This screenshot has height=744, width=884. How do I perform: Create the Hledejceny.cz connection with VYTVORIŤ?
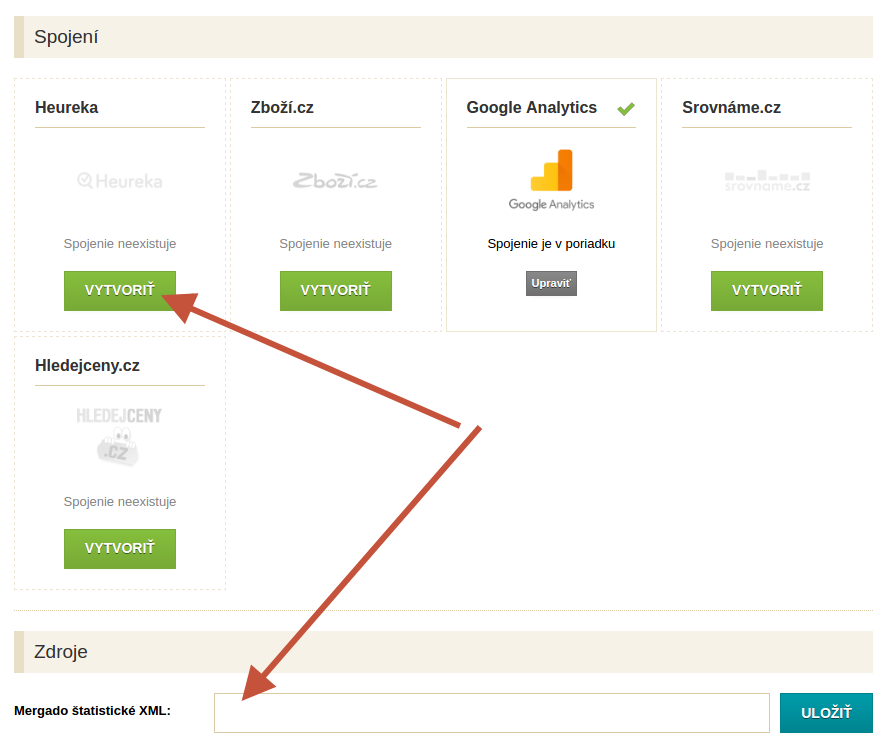[x=120, y=549]
